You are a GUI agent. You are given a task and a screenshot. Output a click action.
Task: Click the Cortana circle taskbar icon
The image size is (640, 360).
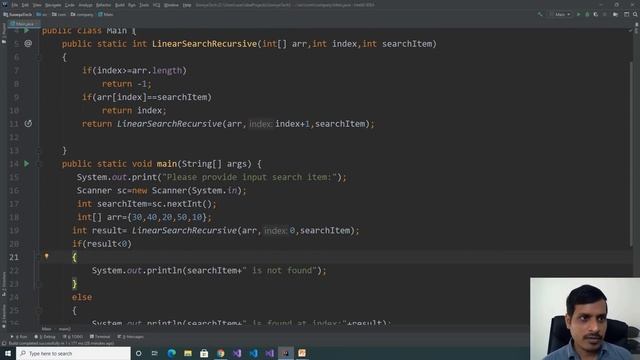coord(139,353)
